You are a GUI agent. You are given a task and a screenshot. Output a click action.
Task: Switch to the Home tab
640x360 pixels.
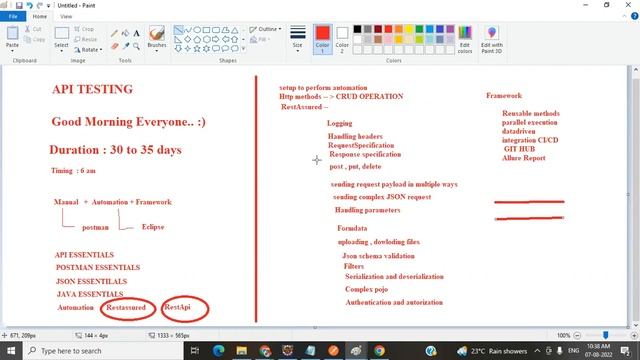pos(40,16)
